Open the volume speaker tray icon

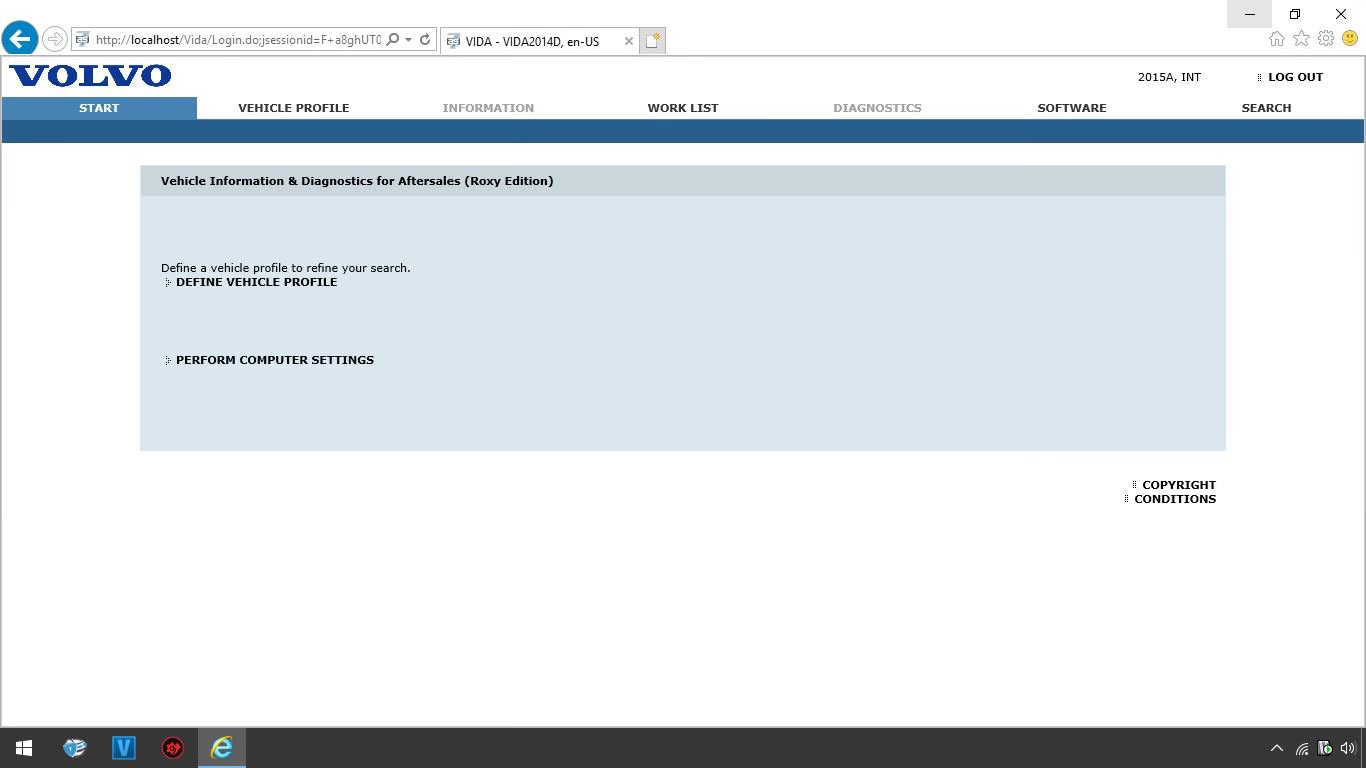point(1347,748)
